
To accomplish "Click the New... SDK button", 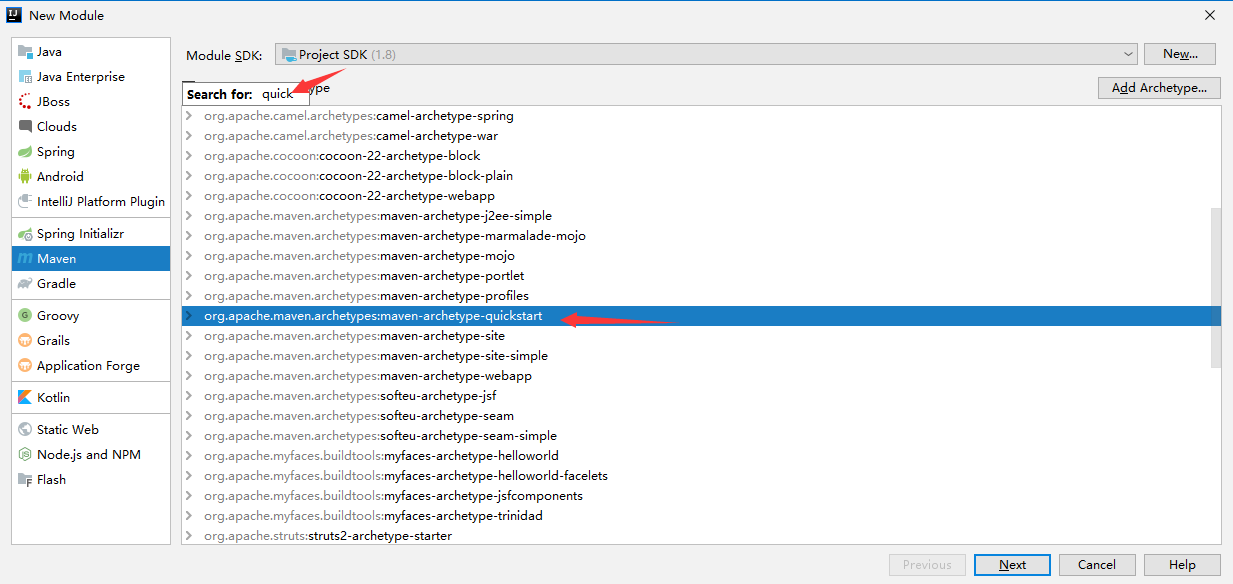I will click(1180, 54).
